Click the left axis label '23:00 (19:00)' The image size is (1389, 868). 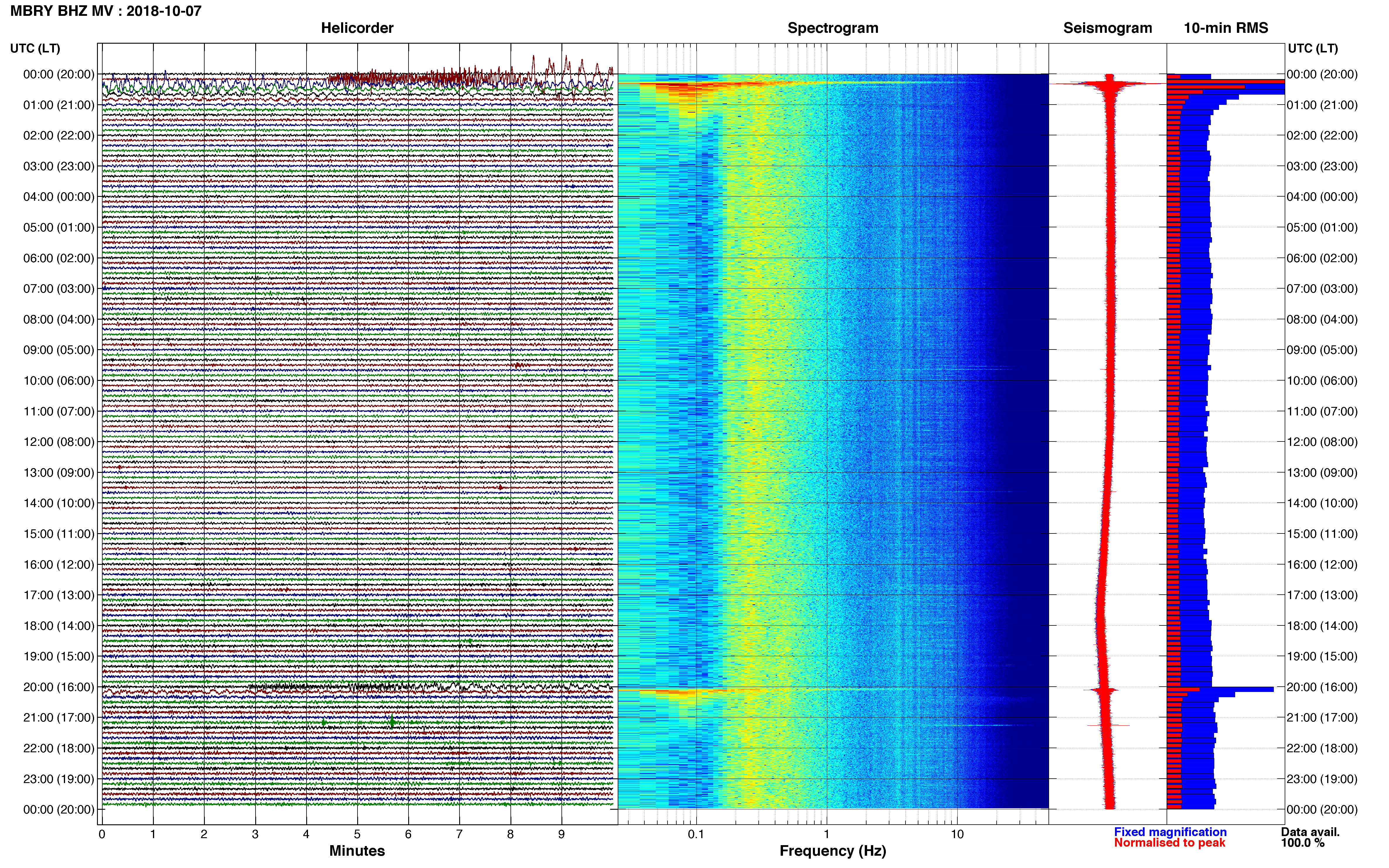pos(59,779)
